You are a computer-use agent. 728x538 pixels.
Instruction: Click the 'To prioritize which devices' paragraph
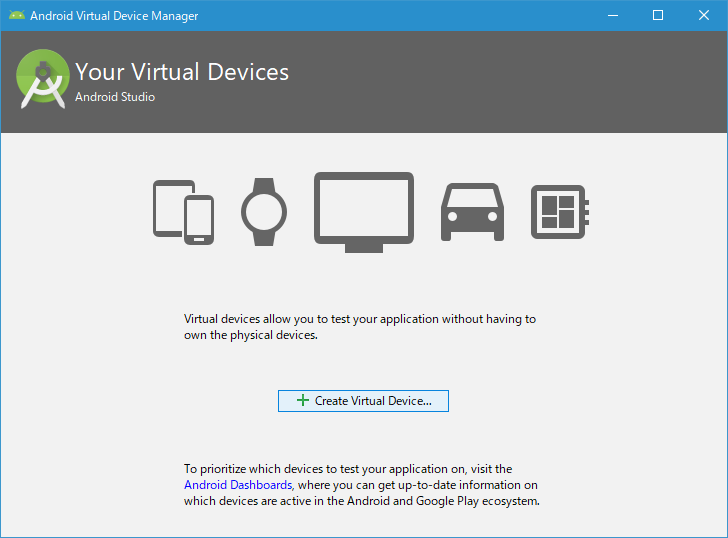click(x=362, y=485)
